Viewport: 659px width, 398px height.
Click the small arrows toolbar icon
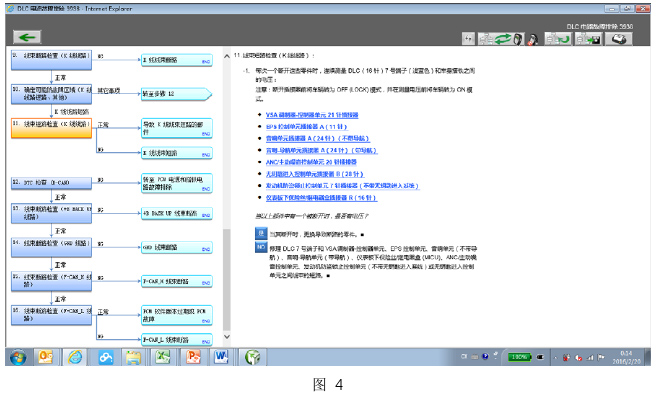click(468, 39)
